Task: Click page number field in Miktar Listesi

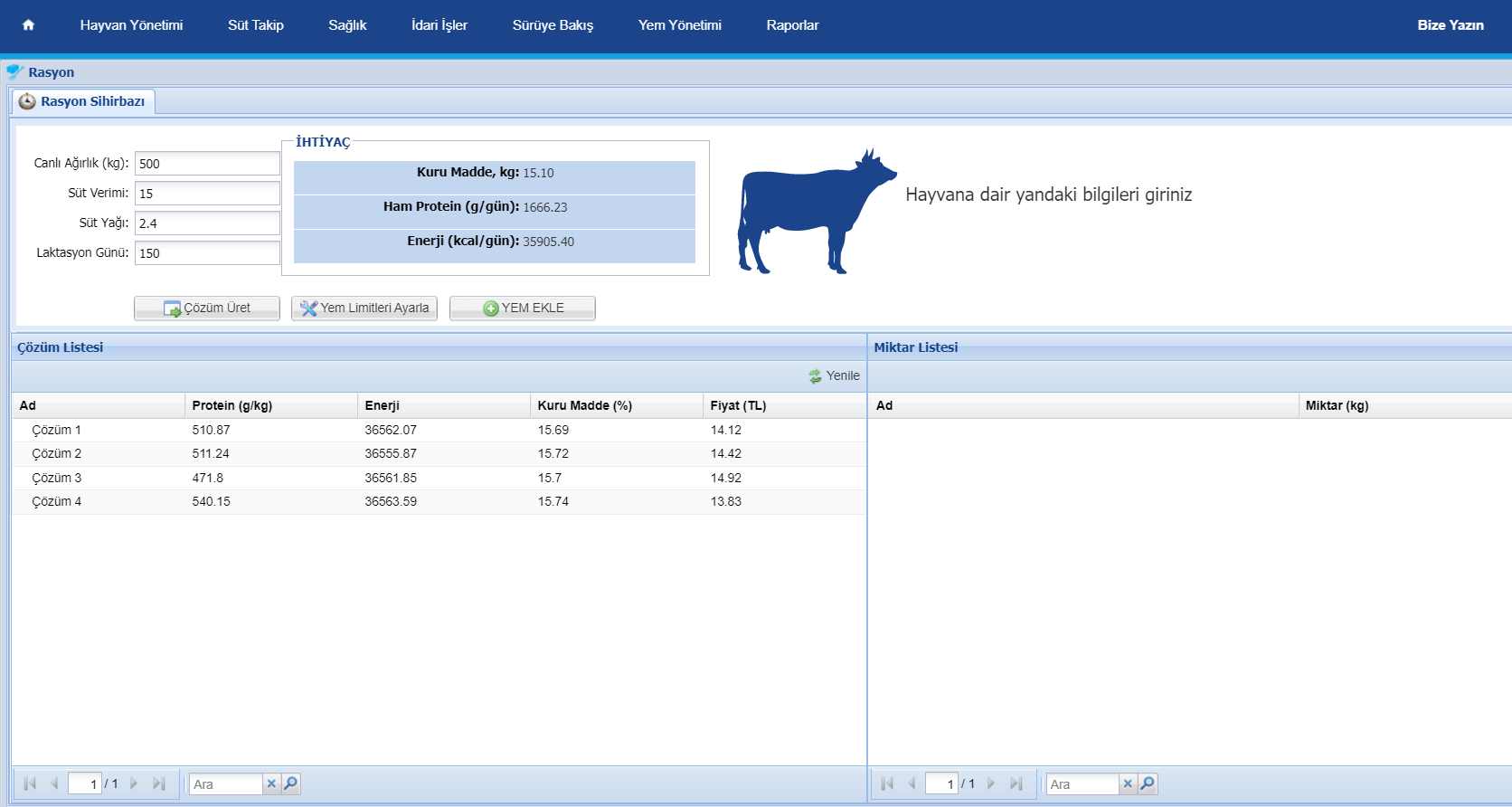Action: click(942, 784)
